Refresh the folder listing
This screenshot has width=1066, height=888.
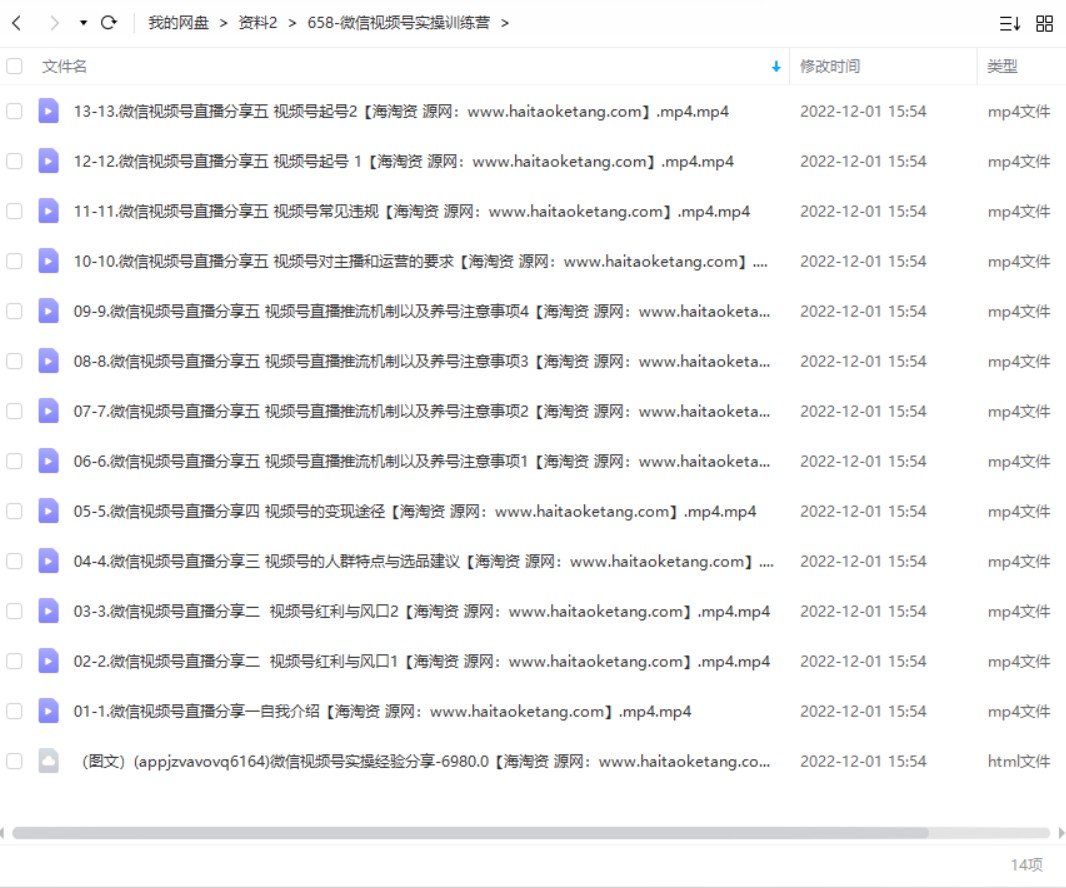[108, 23]
